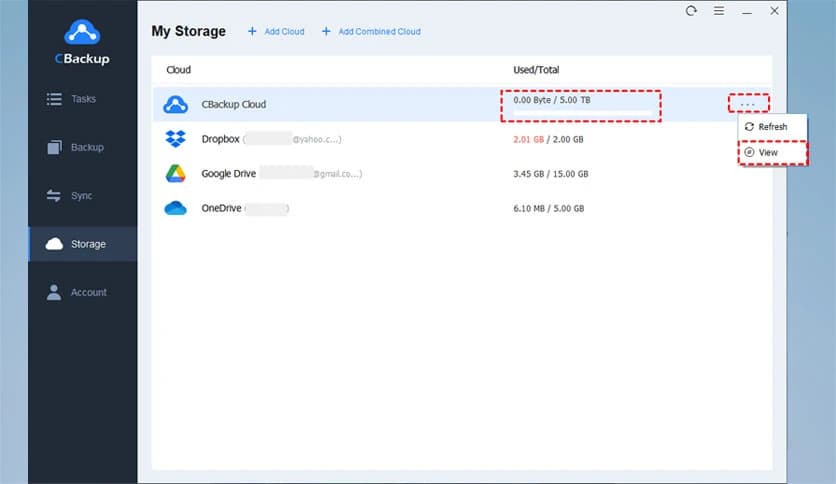Open the hamburger menu in title bar
This screenshot has width=836, height=484.
tap(719, 11)
